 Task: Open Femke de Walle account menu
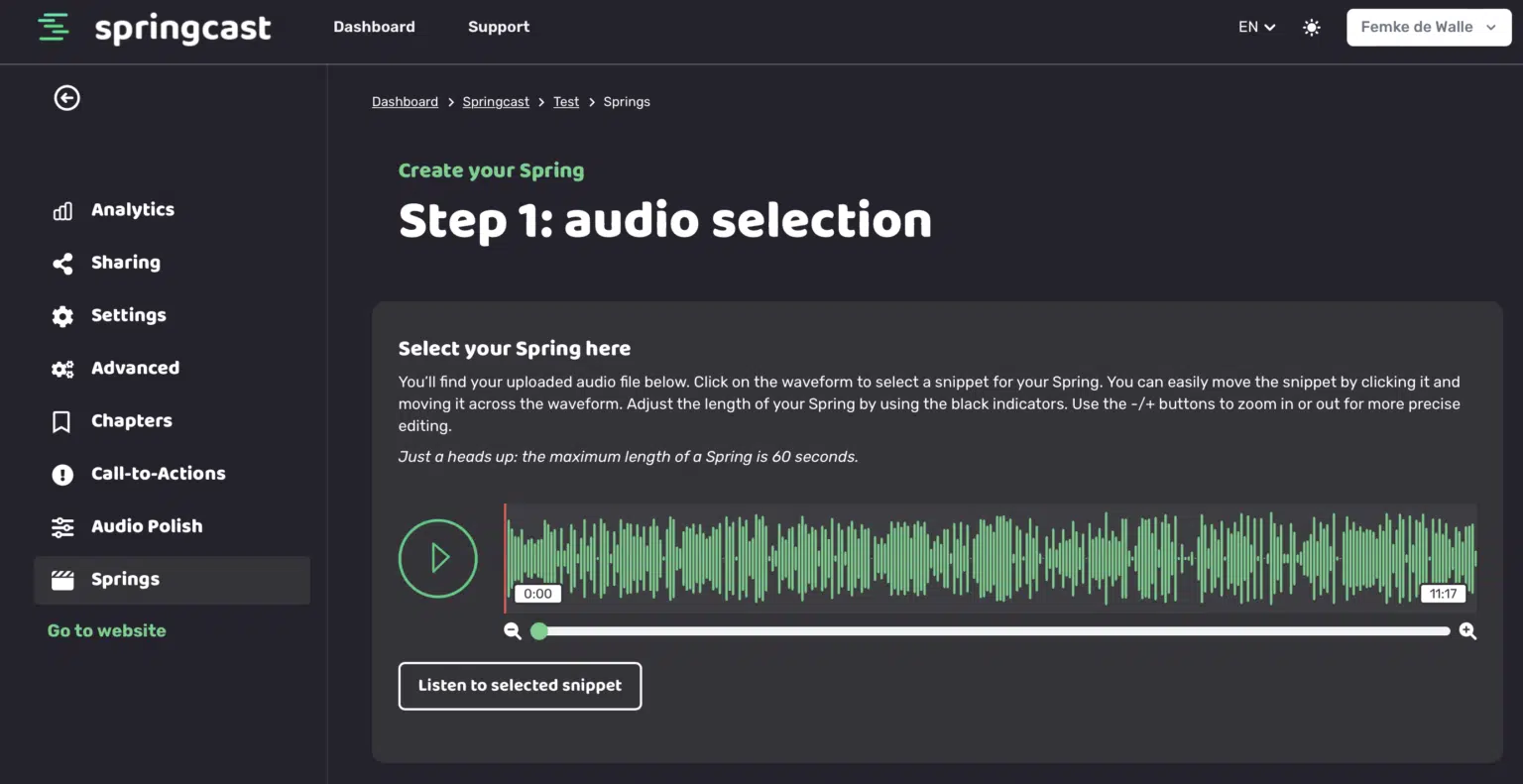tap(1429, 27)
